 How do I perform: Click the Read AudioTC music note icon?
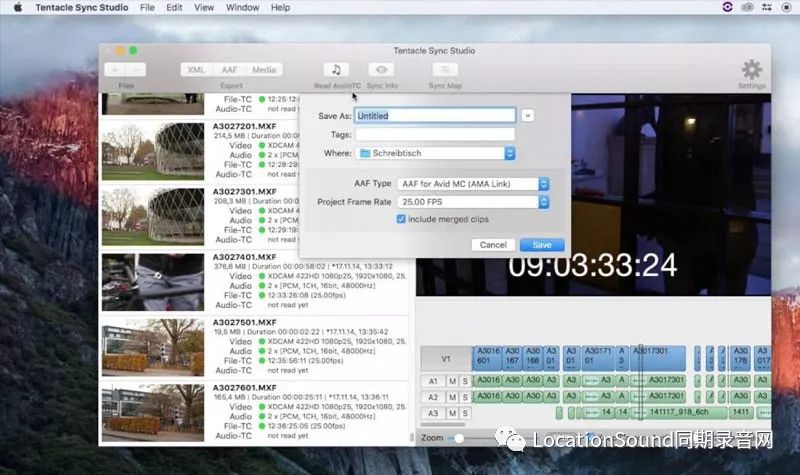pos(336,69)
